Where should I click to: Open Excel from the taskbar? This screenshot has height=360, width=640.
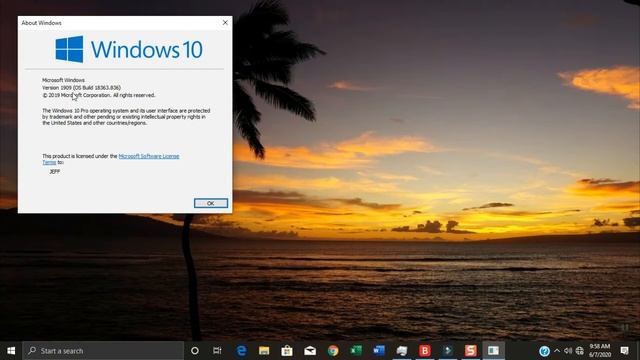(x=356, y=351)
